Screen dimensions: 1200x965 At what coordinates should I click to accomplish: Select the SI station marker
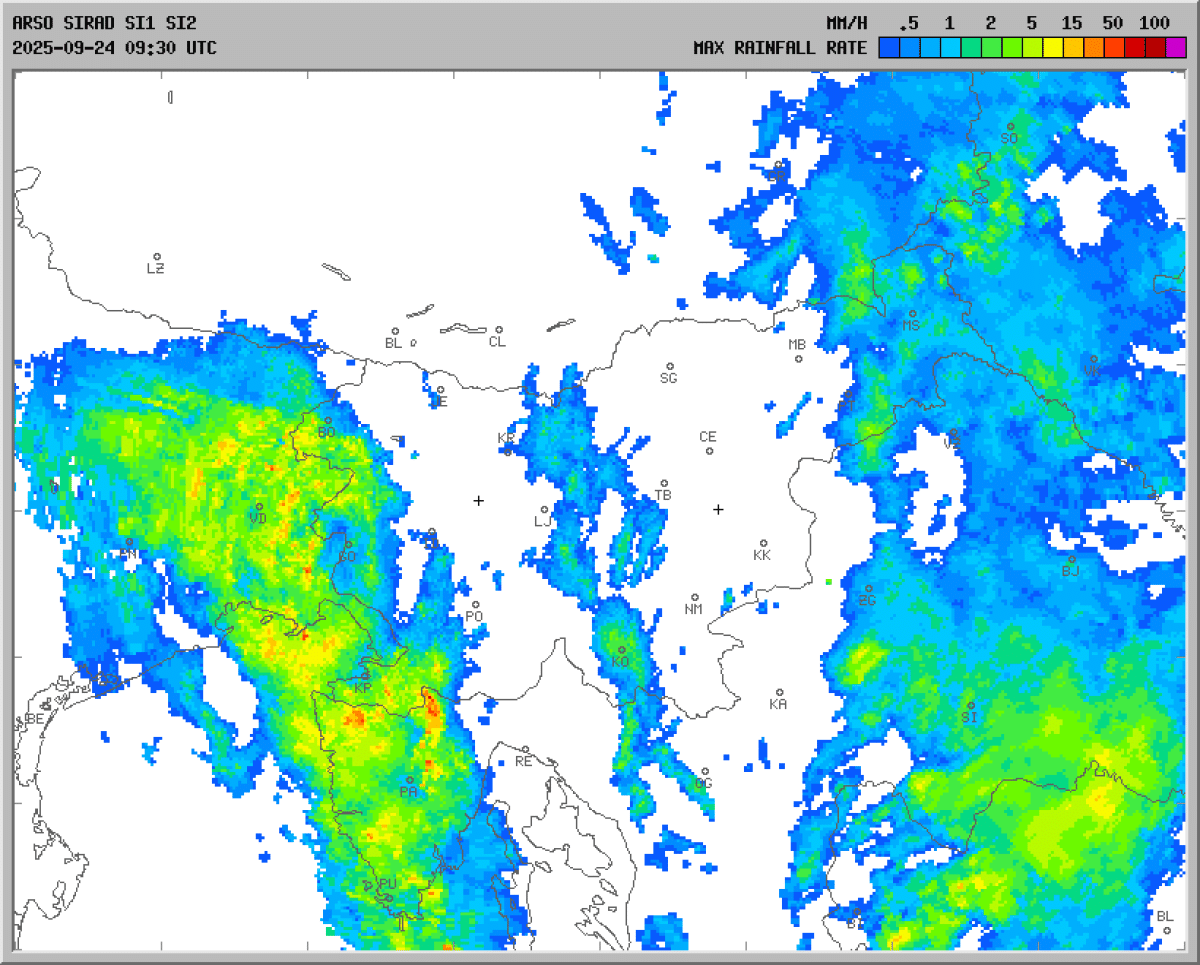(x=971, y=705)
